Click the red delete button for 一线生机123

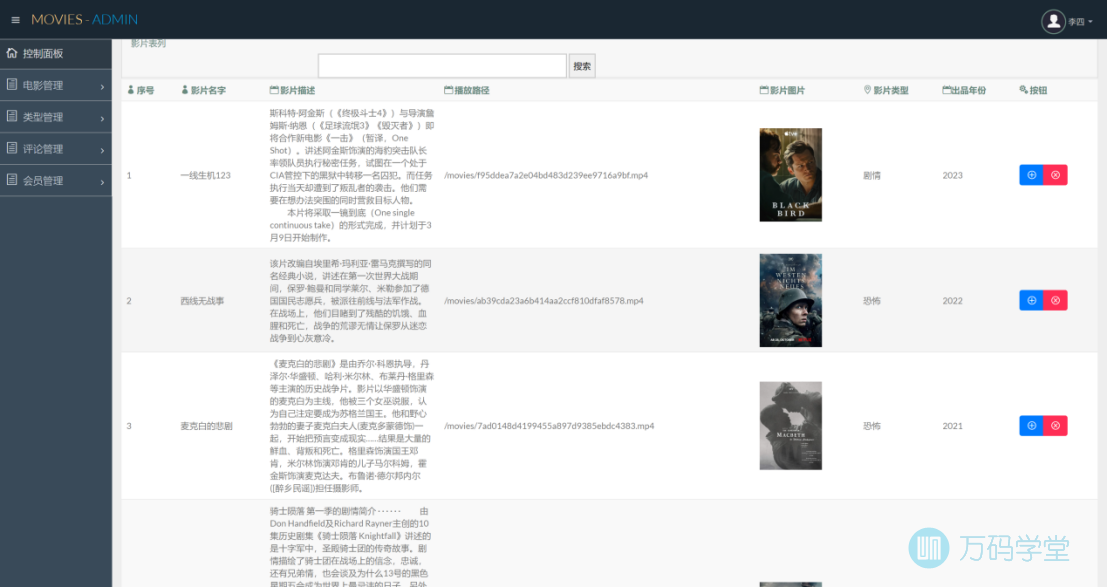point(1055,175)
